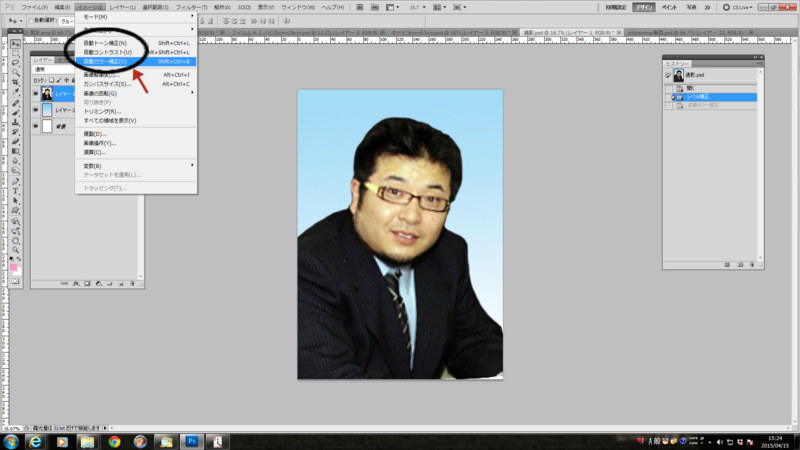Expand the 変数(B) submenu
The height and width of the screenshot is (450, 800).
pyautogui.click(x=136, y=166)
